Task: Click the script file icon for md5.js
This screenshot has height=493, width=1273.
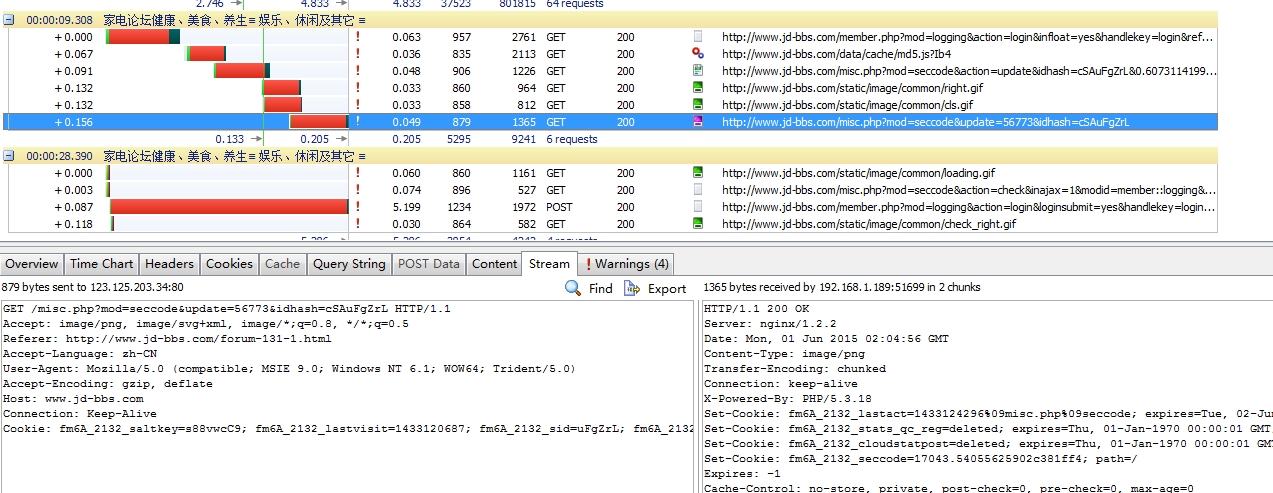Action: click(698, 54)
